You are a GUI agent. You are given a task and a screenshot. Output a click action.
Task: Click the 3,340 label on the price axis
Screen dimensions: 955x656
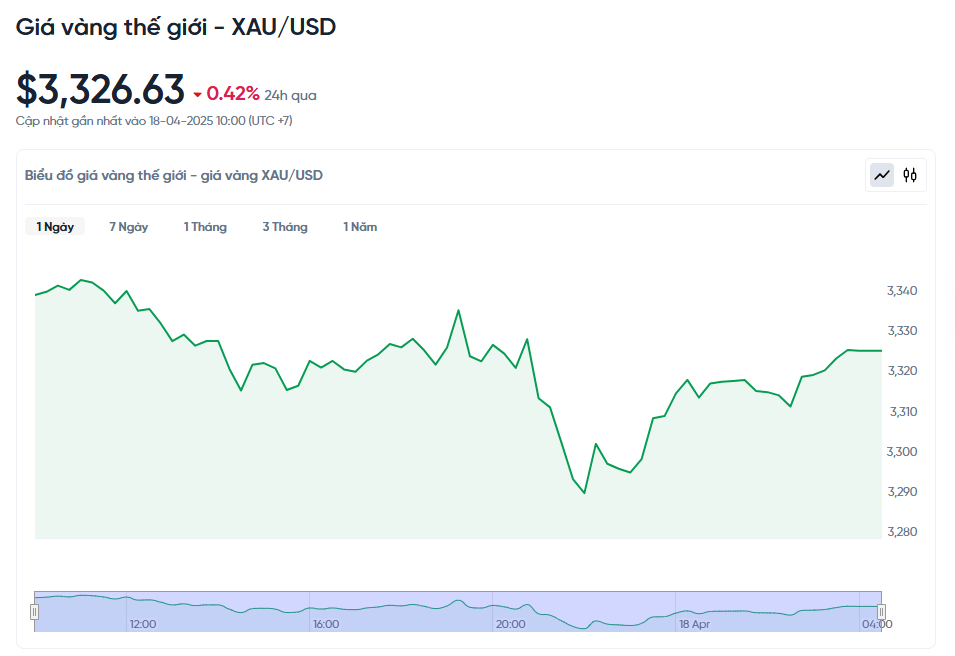(x=902, y=291)
